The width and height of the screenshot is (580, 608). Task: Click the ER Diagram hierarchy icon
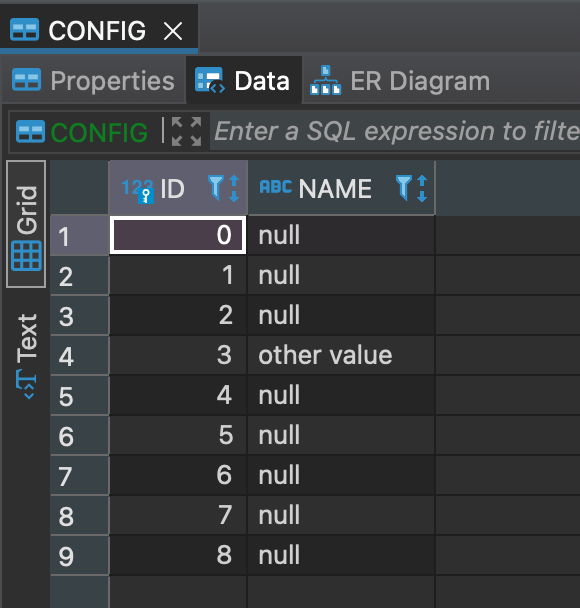tap(325, 80)
